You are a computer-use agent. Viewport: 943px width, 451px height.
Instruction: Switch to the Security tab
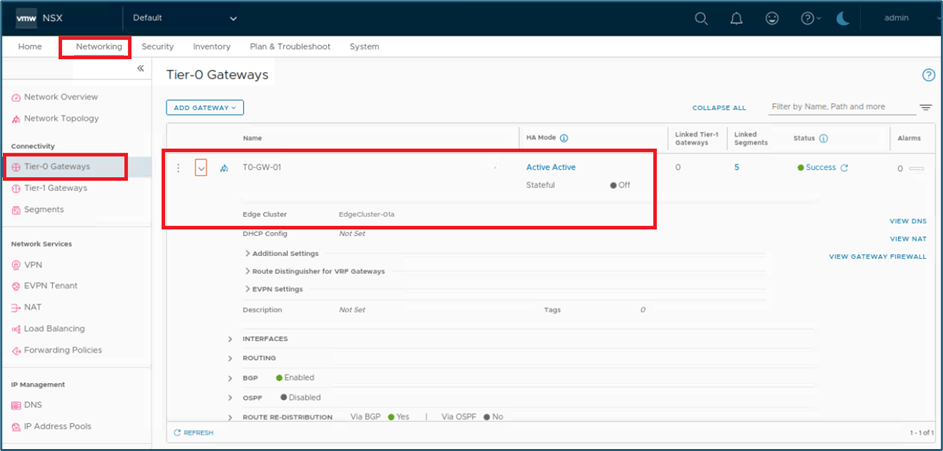click(x=158, y=47)
